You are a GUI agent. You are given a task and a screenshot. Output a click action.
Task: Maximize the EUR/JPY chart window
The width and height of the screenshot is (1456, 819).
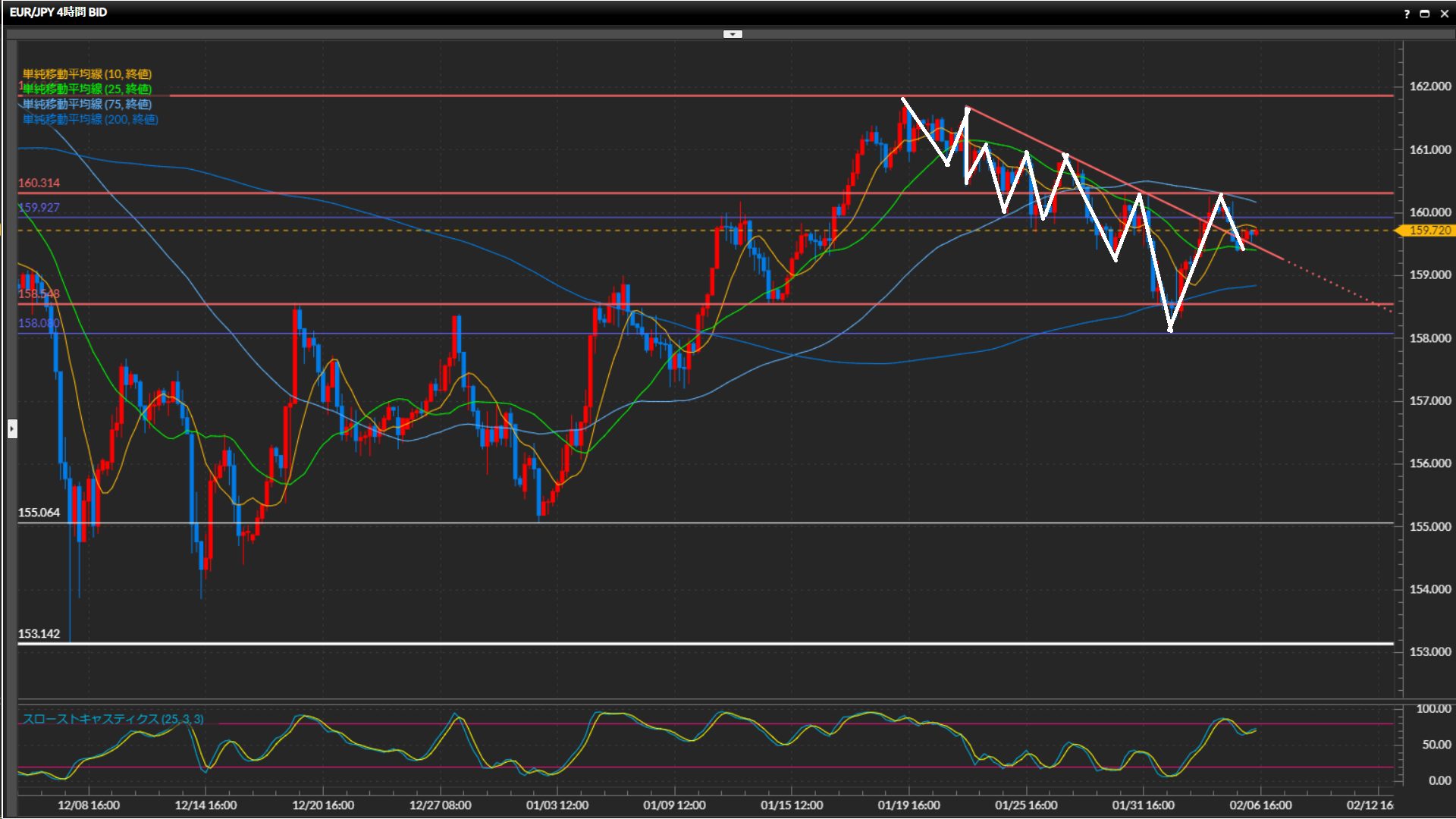tap(1425, 14)
